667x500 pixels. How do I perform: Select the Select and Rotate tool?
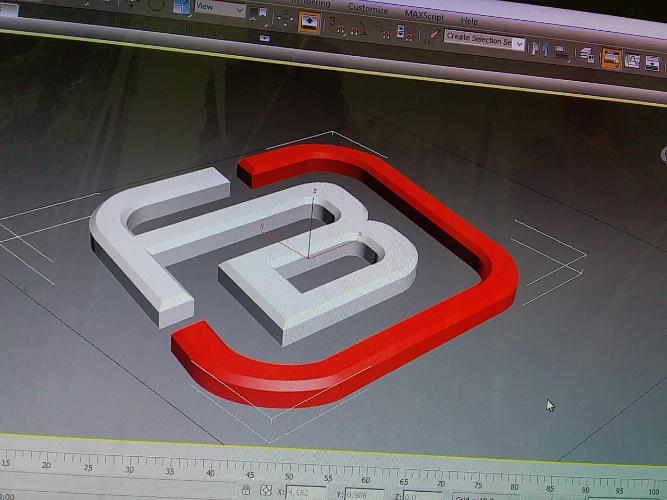tap(156, 4)
